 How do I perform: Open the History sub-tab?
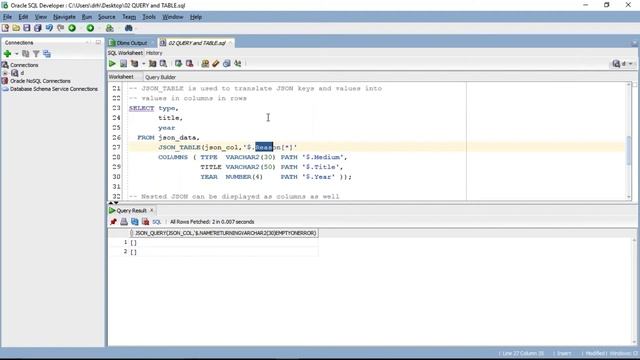154,53
